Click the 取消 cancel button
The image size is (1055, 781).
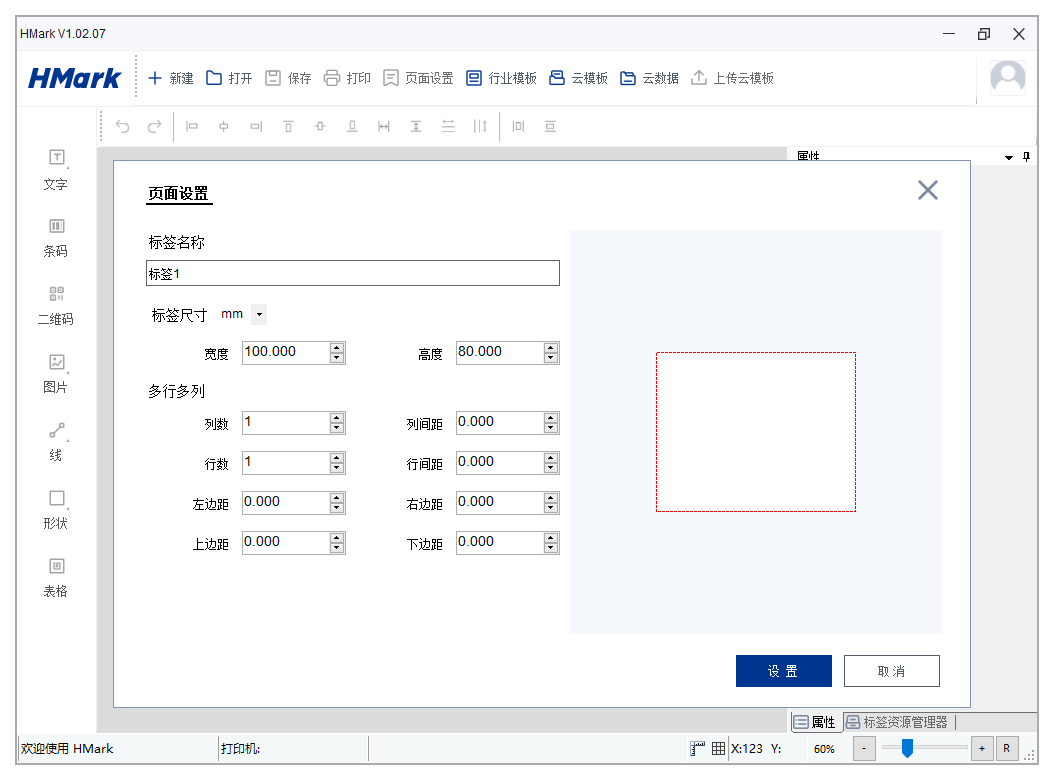pos(892,671)
